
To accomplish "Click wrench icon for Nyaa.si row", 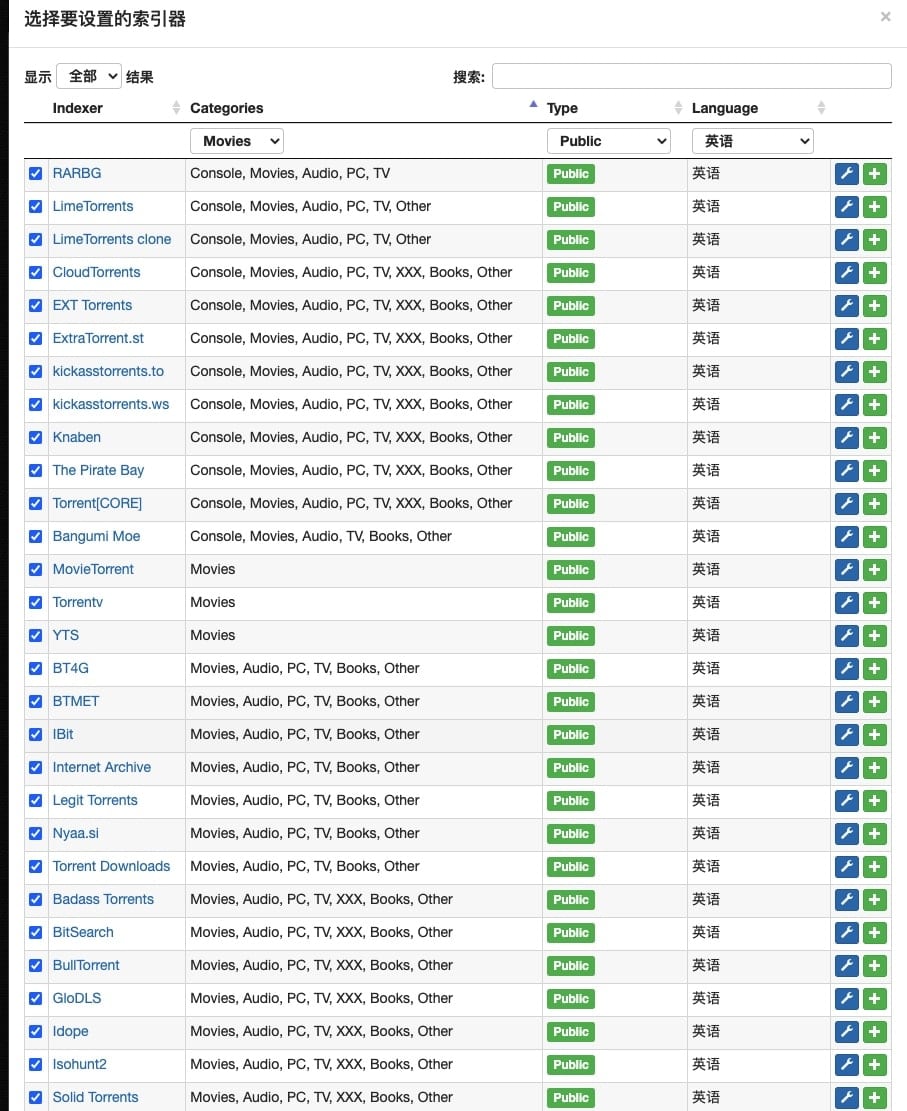I will click(846, 833).
